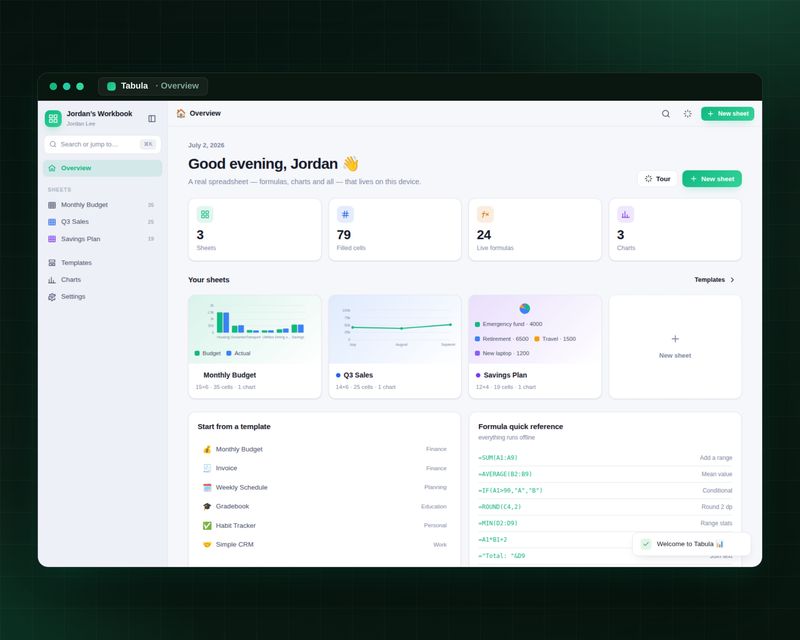
Task: Click the Weekly Schedule calendar icon
Action: coord(207,487)
